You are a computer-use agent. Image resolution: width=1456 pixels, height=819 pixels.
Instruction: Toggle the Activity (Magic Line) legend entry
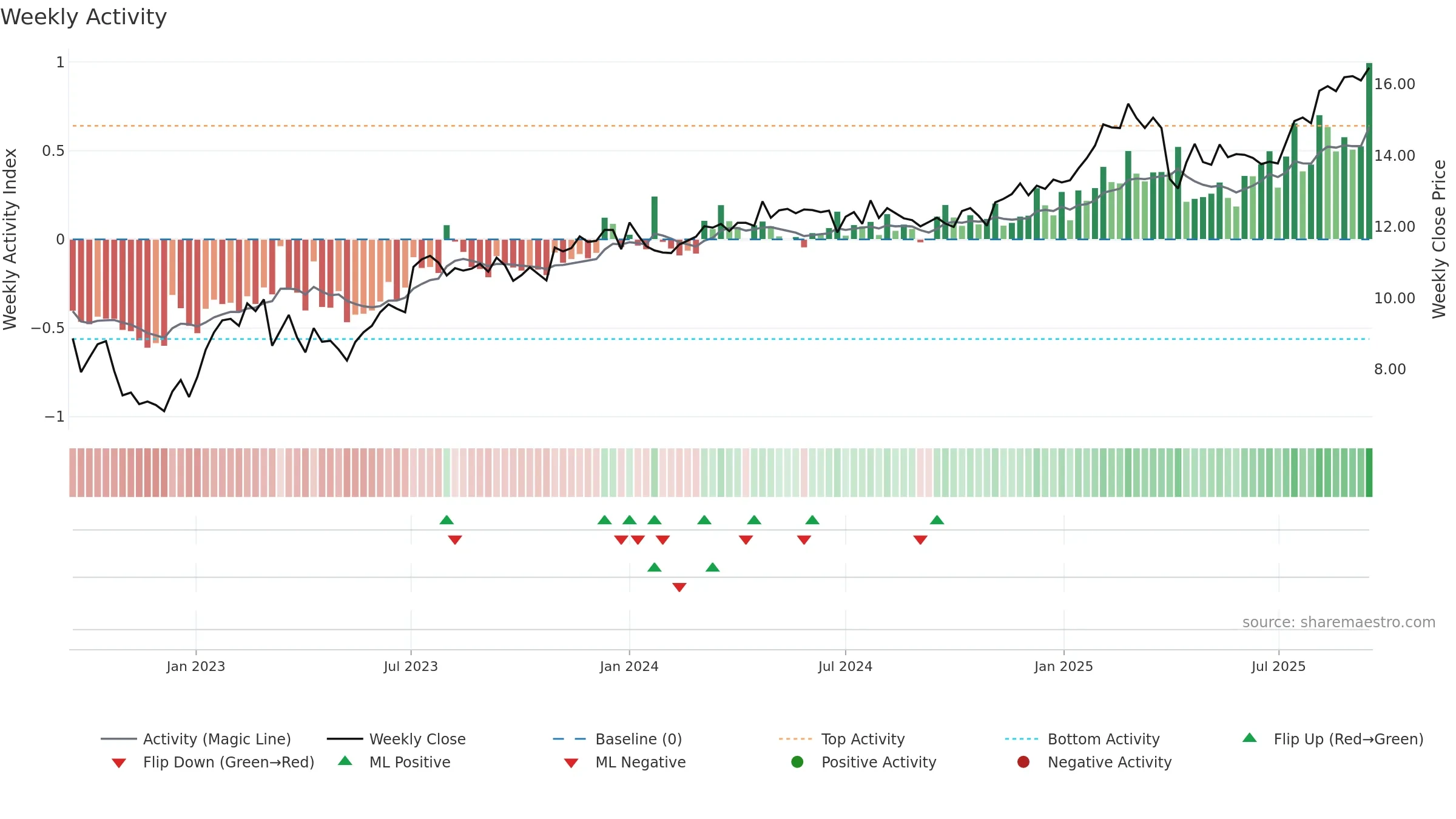(196, 739)
